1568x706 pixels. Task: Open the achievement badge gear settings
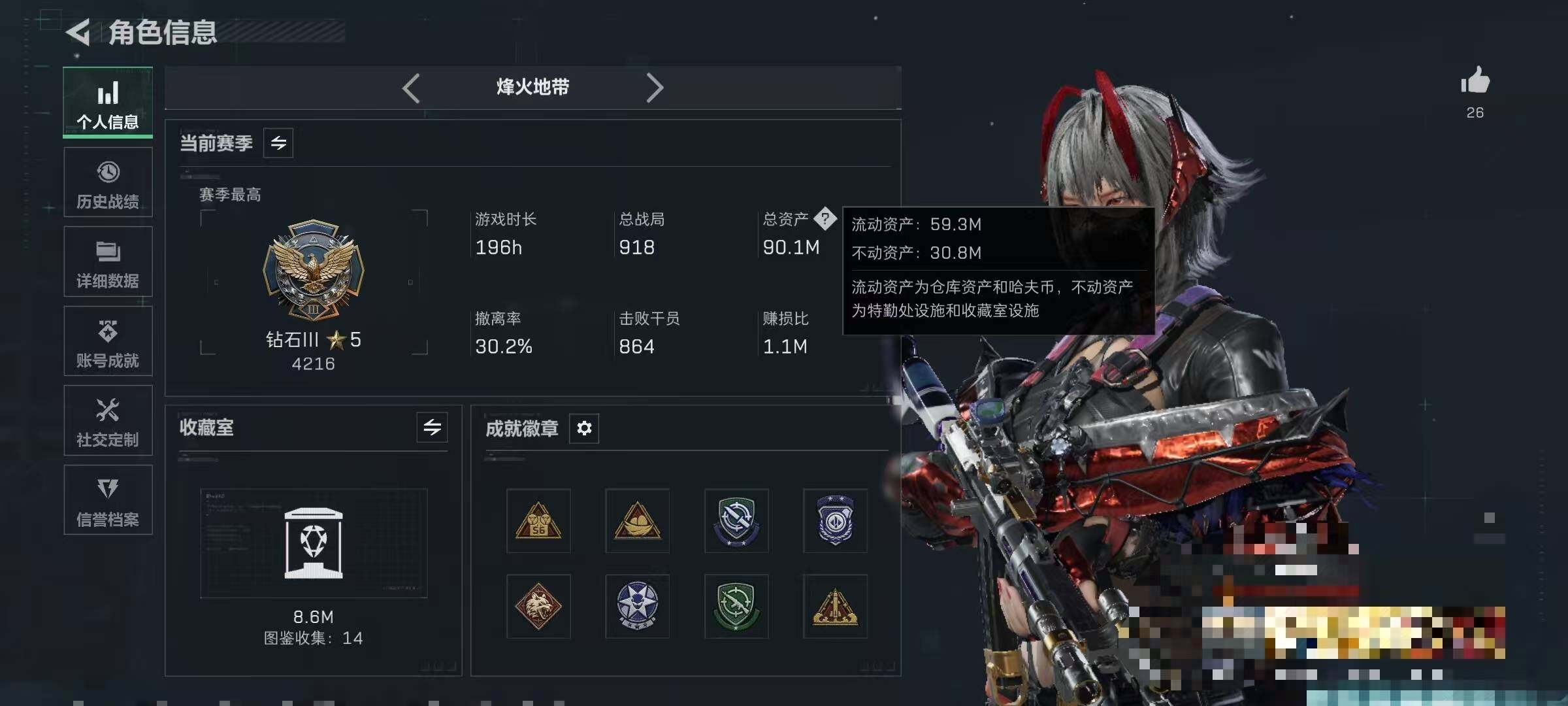pyautogui.click(x=584, y=428)
